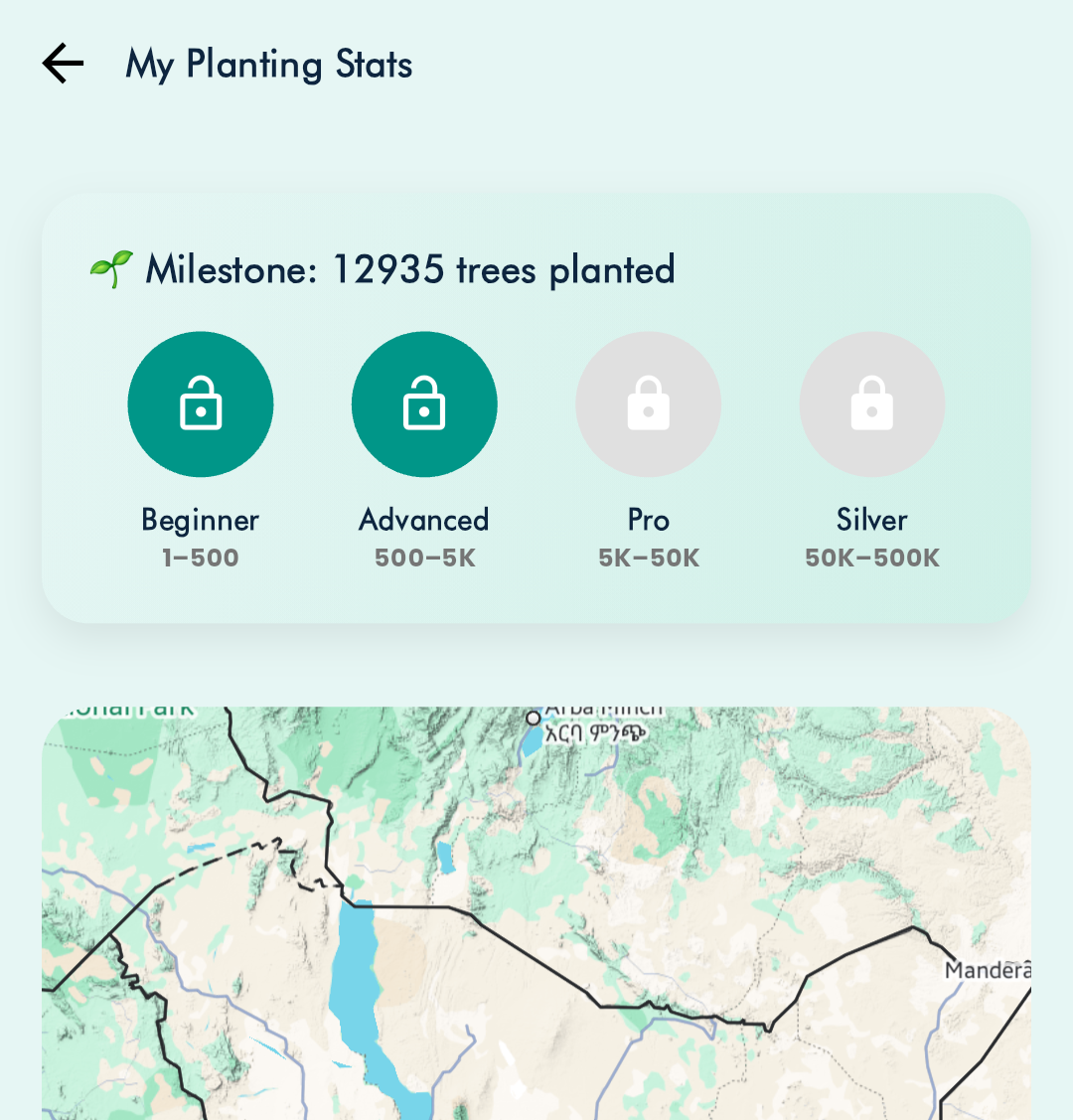Select the 'My Planting Stats' title

(269, 65)
